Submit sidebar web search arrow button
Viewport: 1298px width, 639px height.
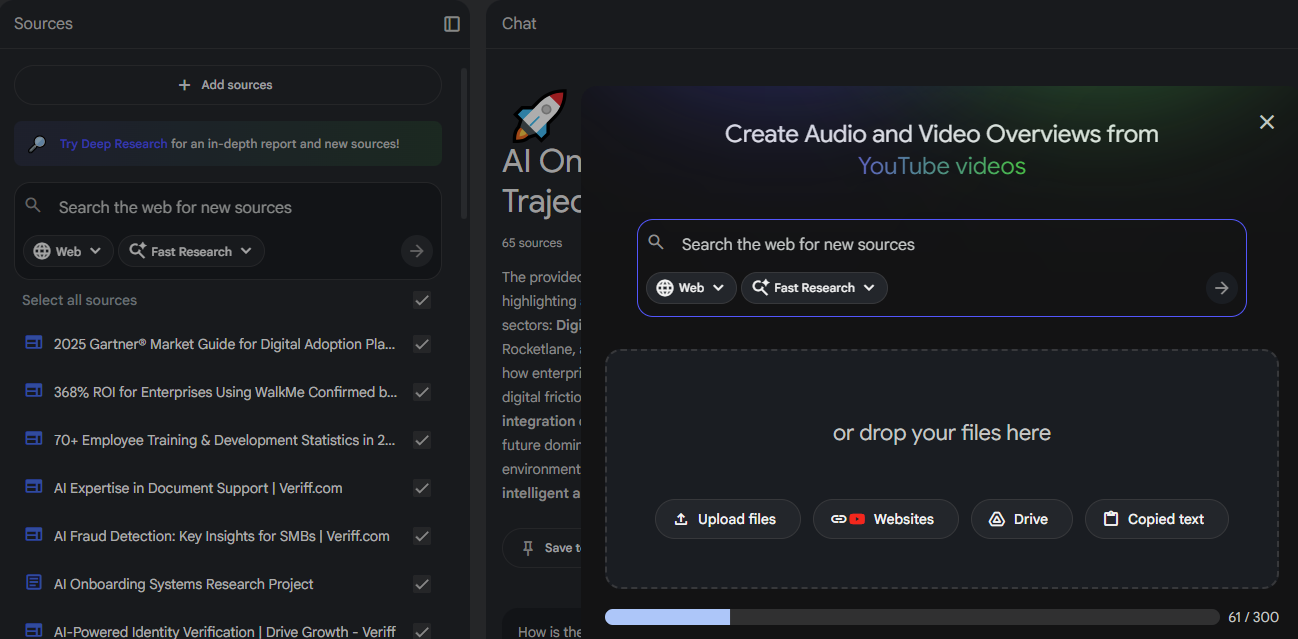[417, 251]
